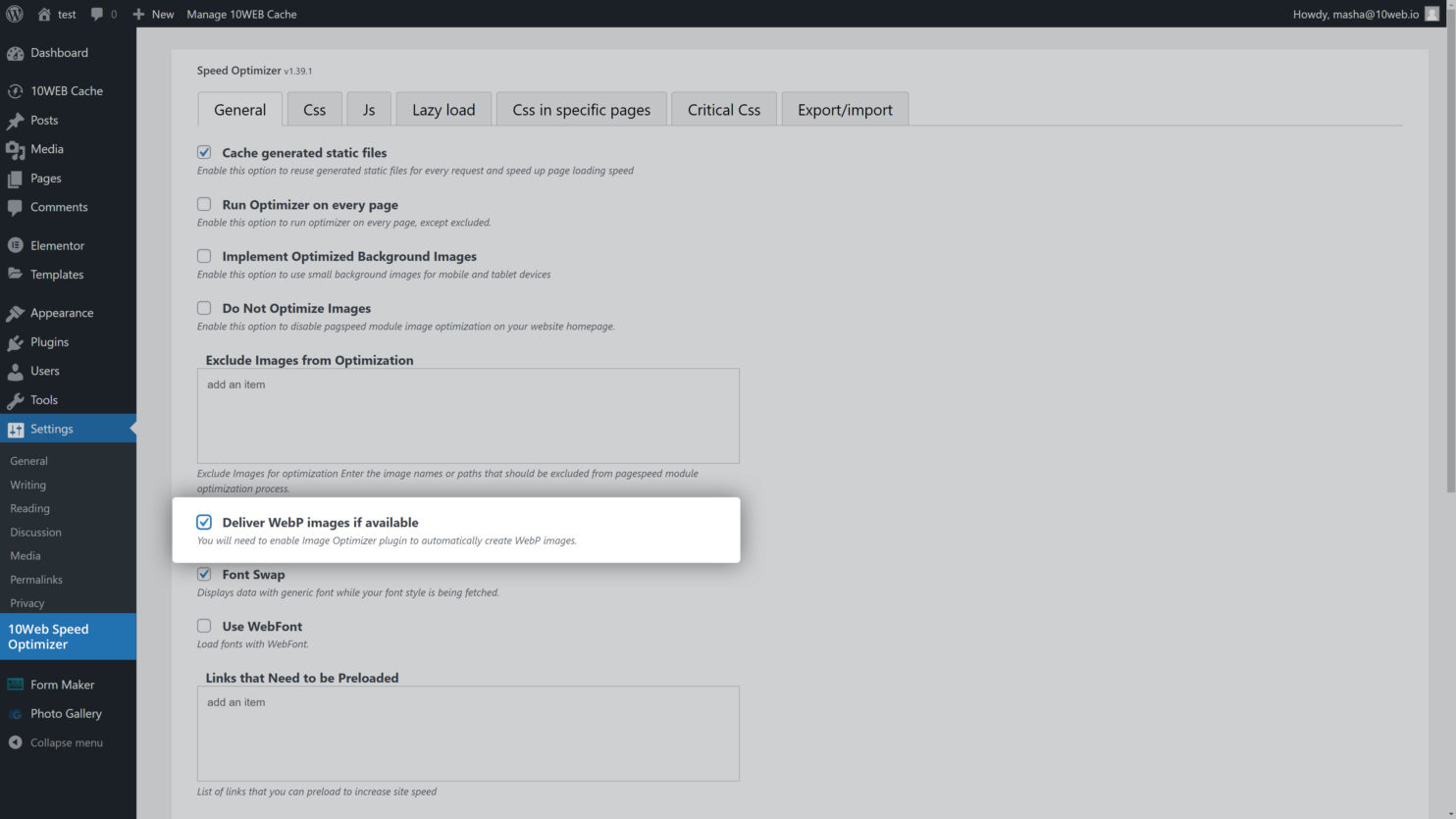Open the 10WEB Cache sidebar item
Viewport: 1456px width, 819px height.
[x=63, y=90]
